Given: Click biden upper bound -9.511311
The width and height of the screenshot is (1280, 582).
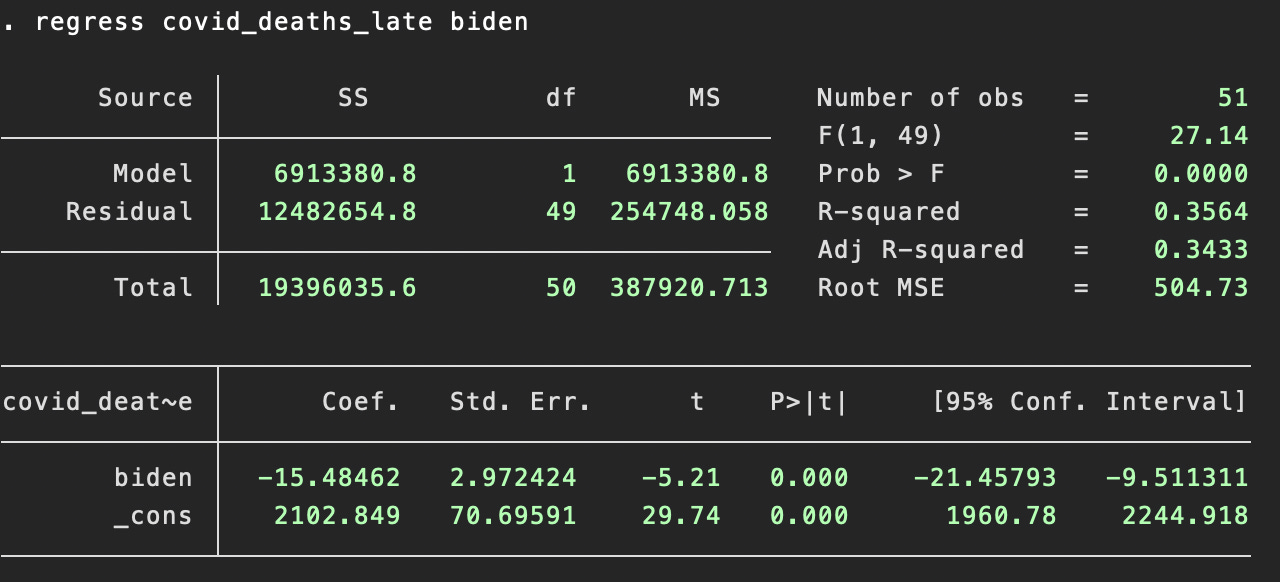Looking at the screenshot, I should [1177, 478].
